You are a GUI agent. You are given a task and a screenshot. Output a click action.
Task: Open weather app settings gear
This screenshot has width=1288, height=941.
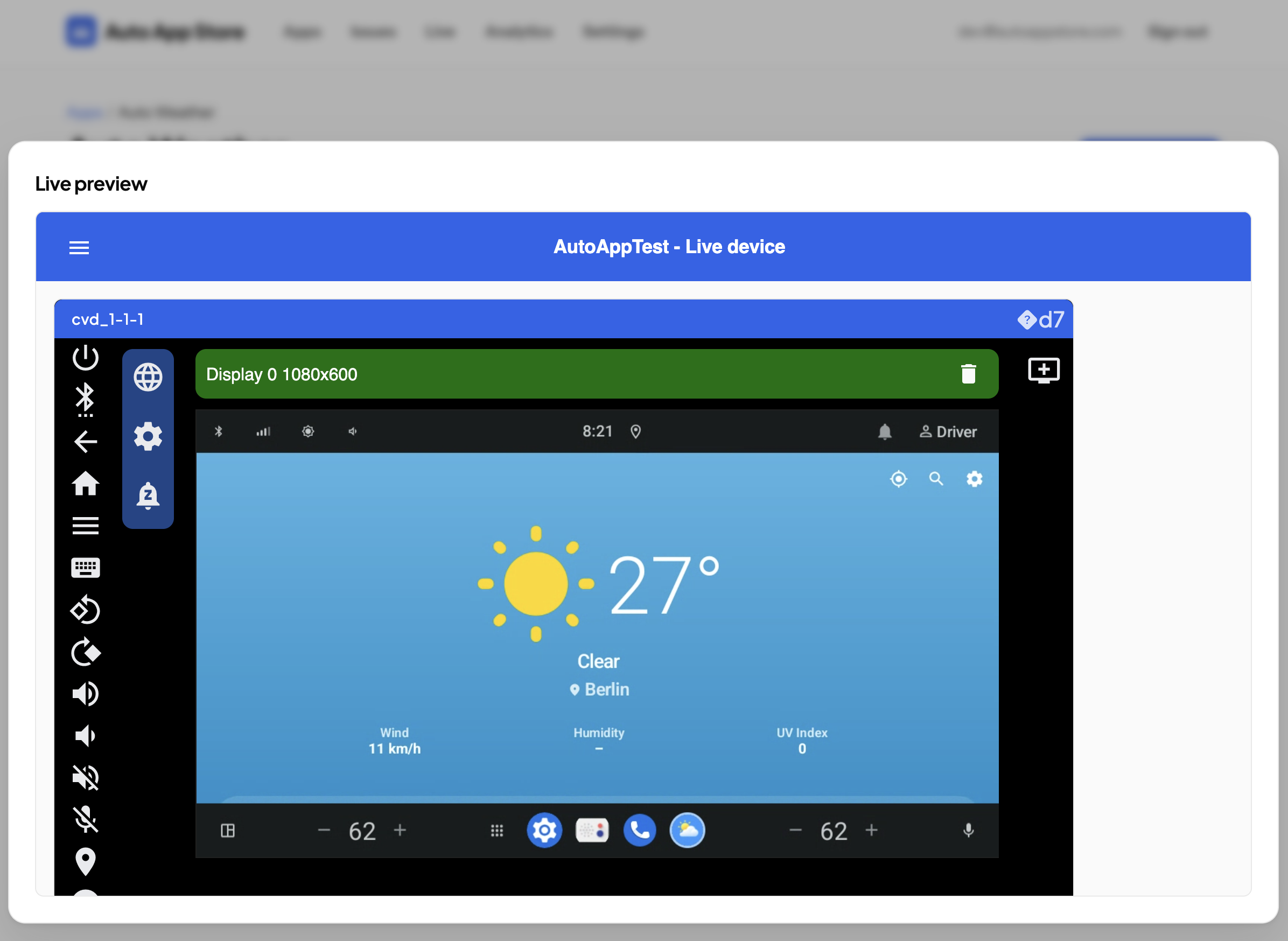coord(974,479)
